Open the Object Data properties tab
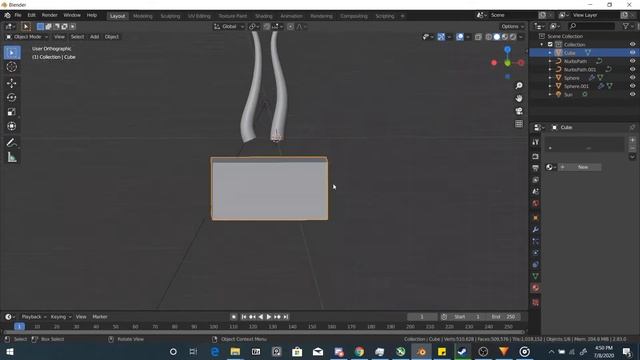This screenshot has height=360, width=640. pyautogui.click(x=536, y=276)
